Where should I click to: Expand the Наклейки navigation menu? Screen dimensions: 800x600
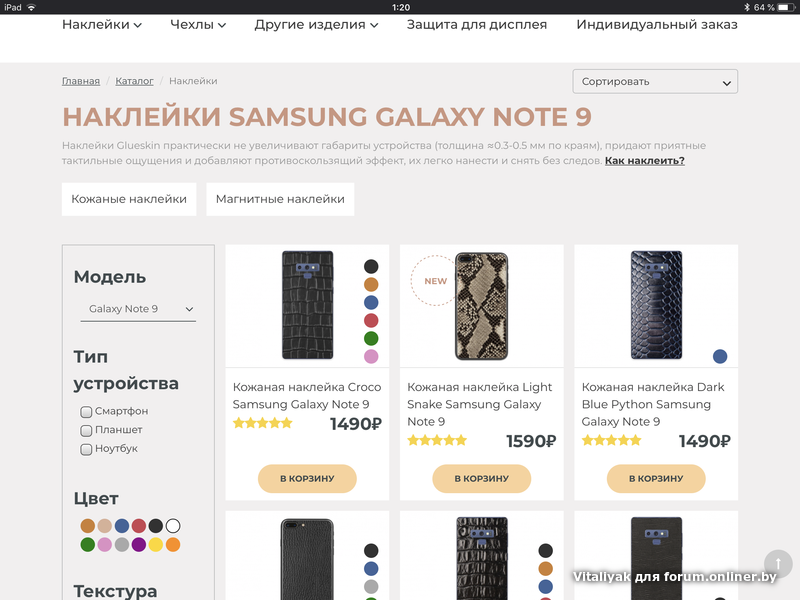coord(102,24)
